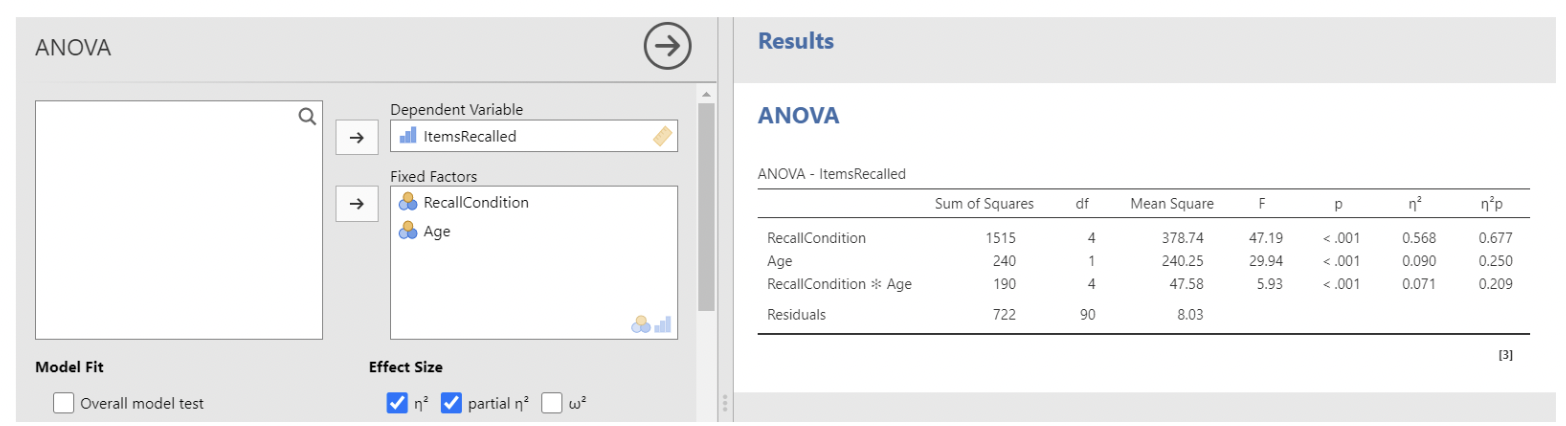Disable the partial η² checkbox

point(451,403)
